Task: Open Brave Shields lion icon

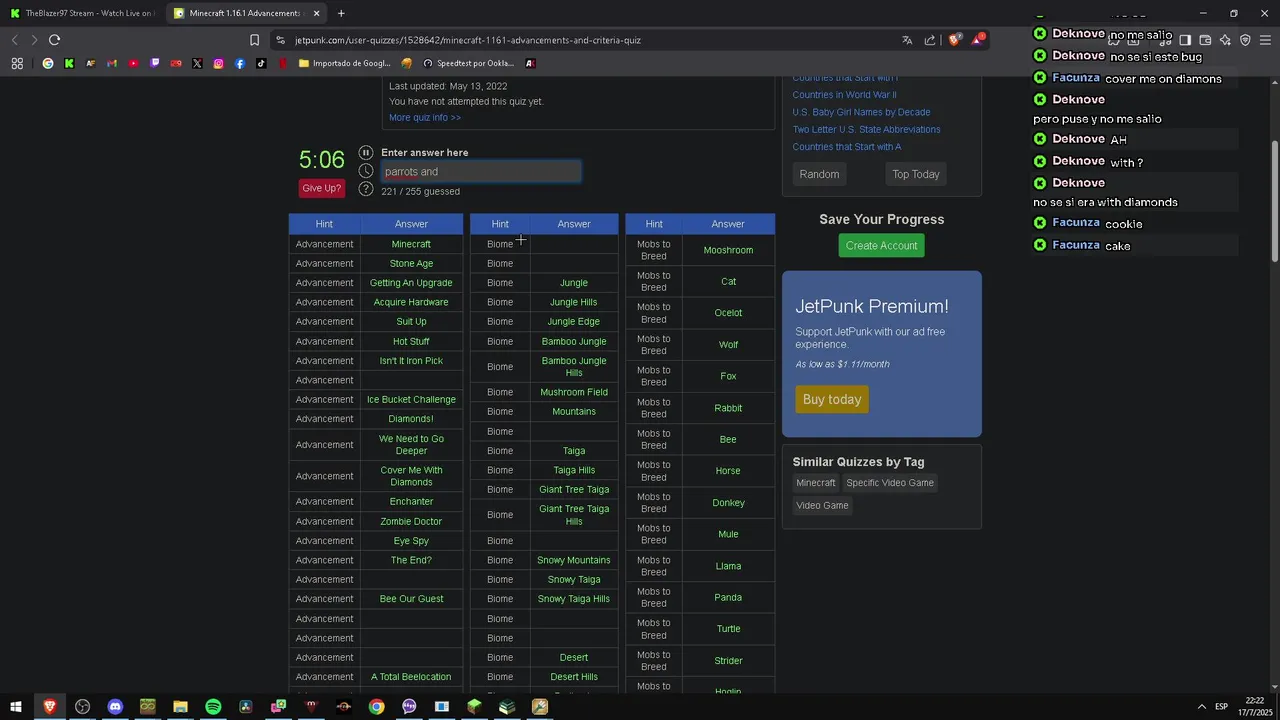Action: [x=955, y=40]
